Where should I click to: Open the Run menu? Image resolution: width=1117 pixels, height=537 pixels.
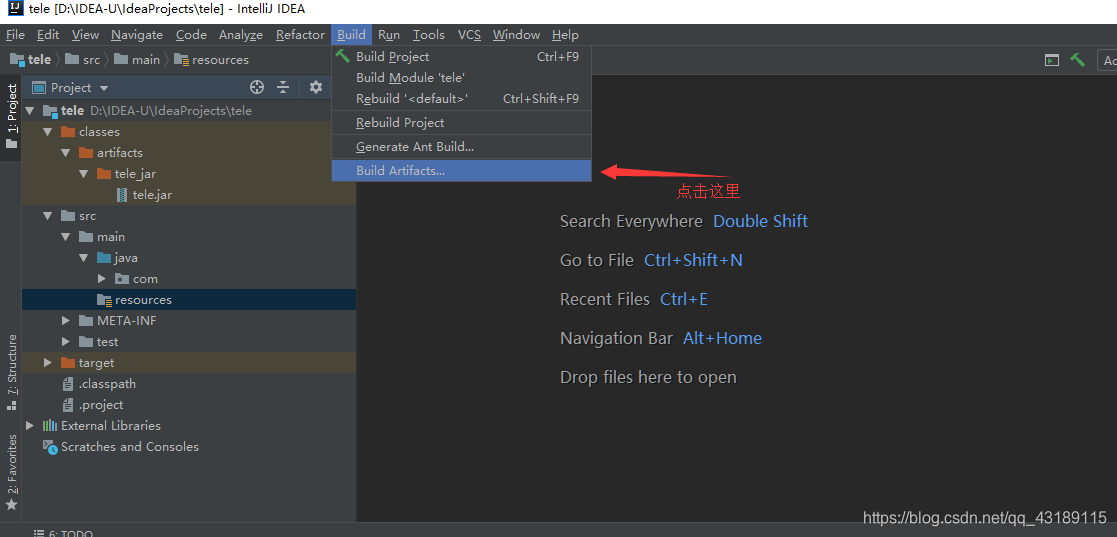coord(389,34)
